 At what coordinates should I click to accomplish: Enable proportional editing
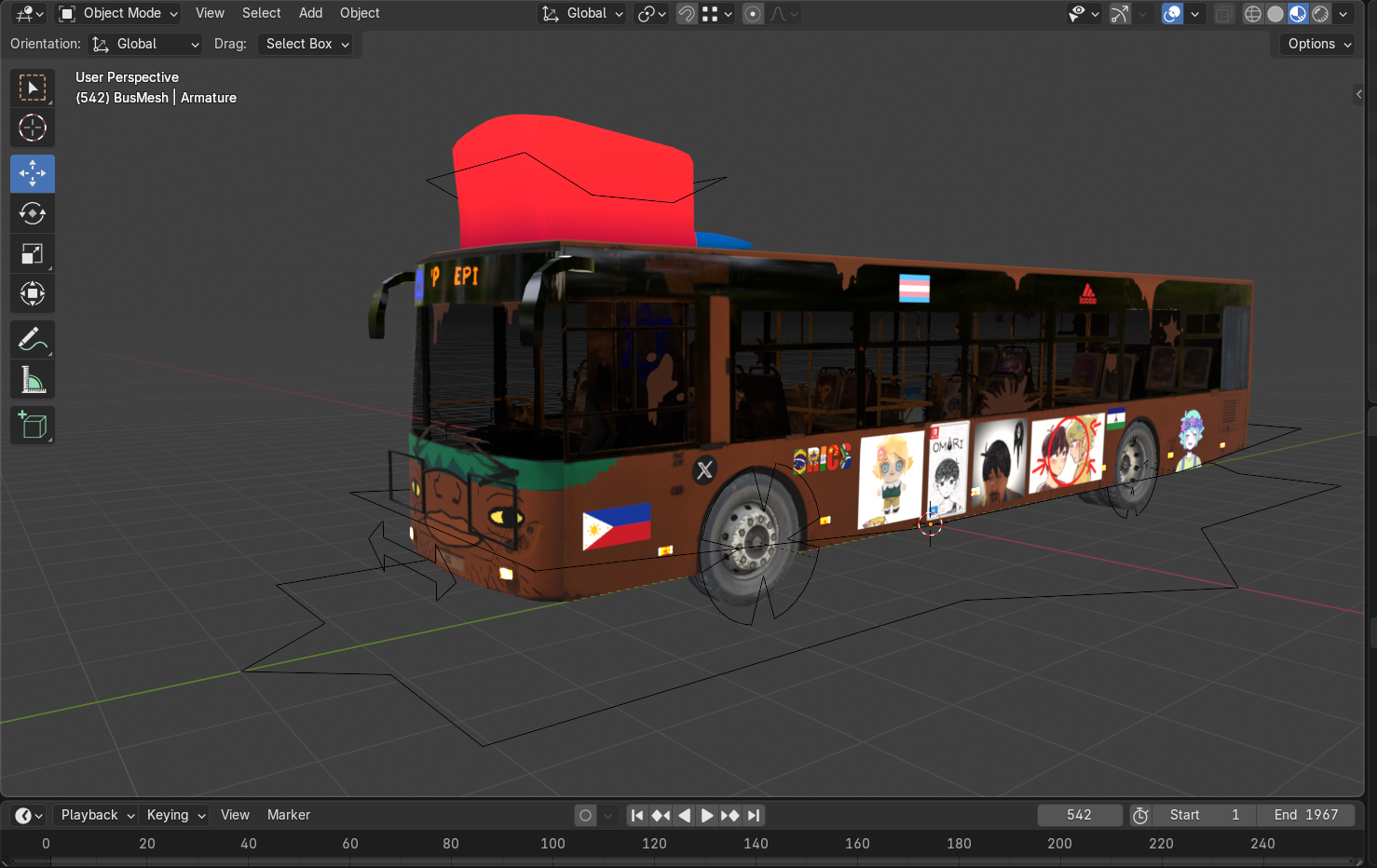[753, 14]
